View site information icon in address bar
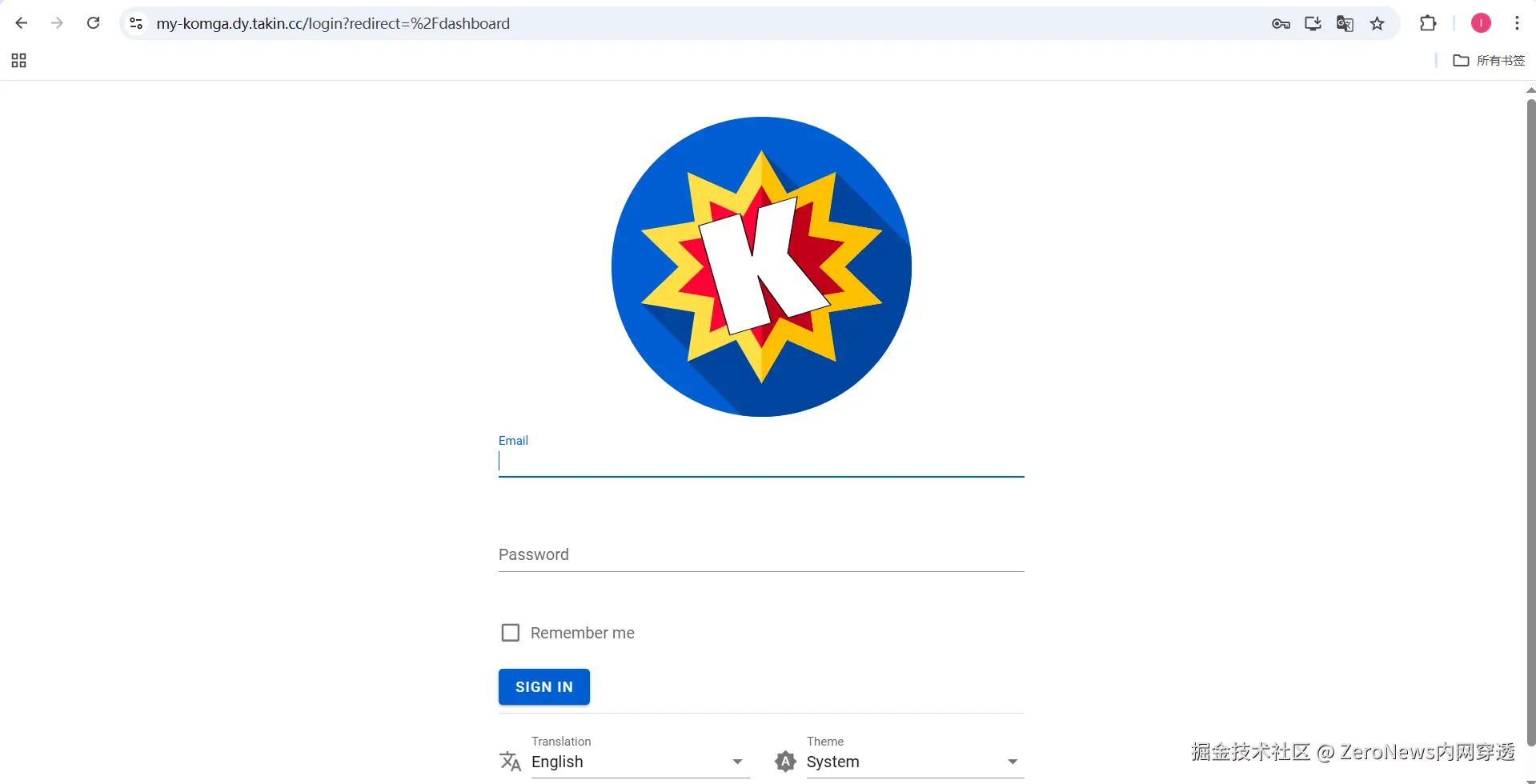Viewport: 1536px width, 784px height. click(136, 23)
